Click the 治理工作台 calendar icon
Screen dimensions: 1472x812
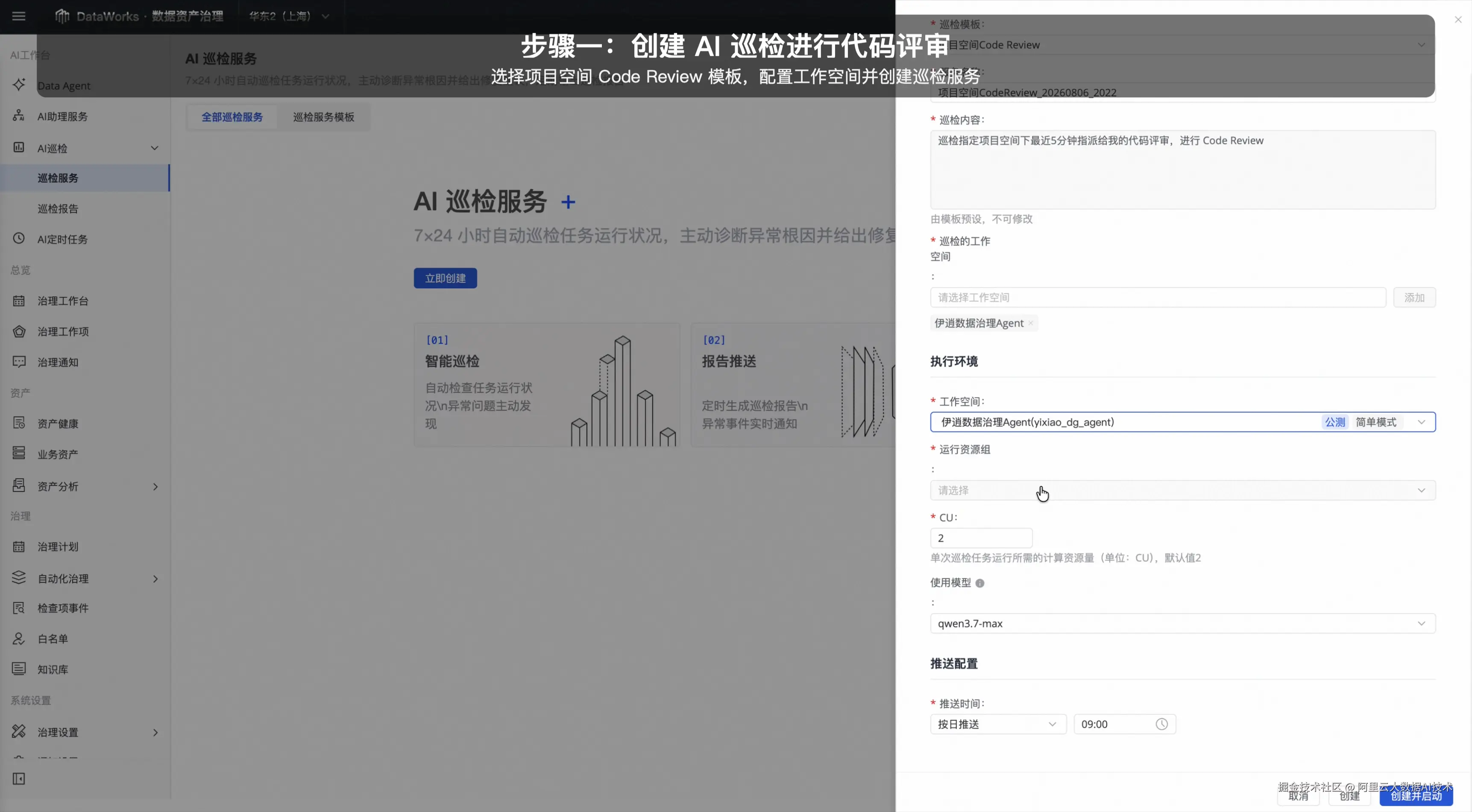click(x=19, y=301)
